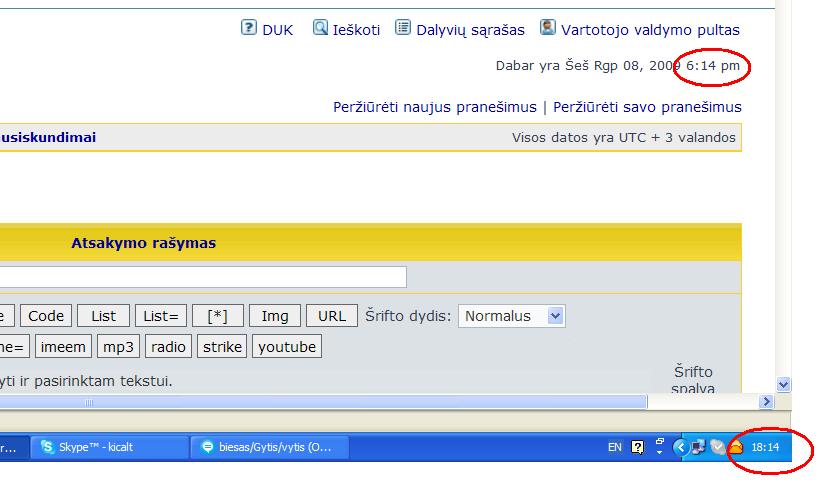834x498 pixels.
Task: Click the Vartotojo valdymo pultas user icon
Action: pos(548,28)
